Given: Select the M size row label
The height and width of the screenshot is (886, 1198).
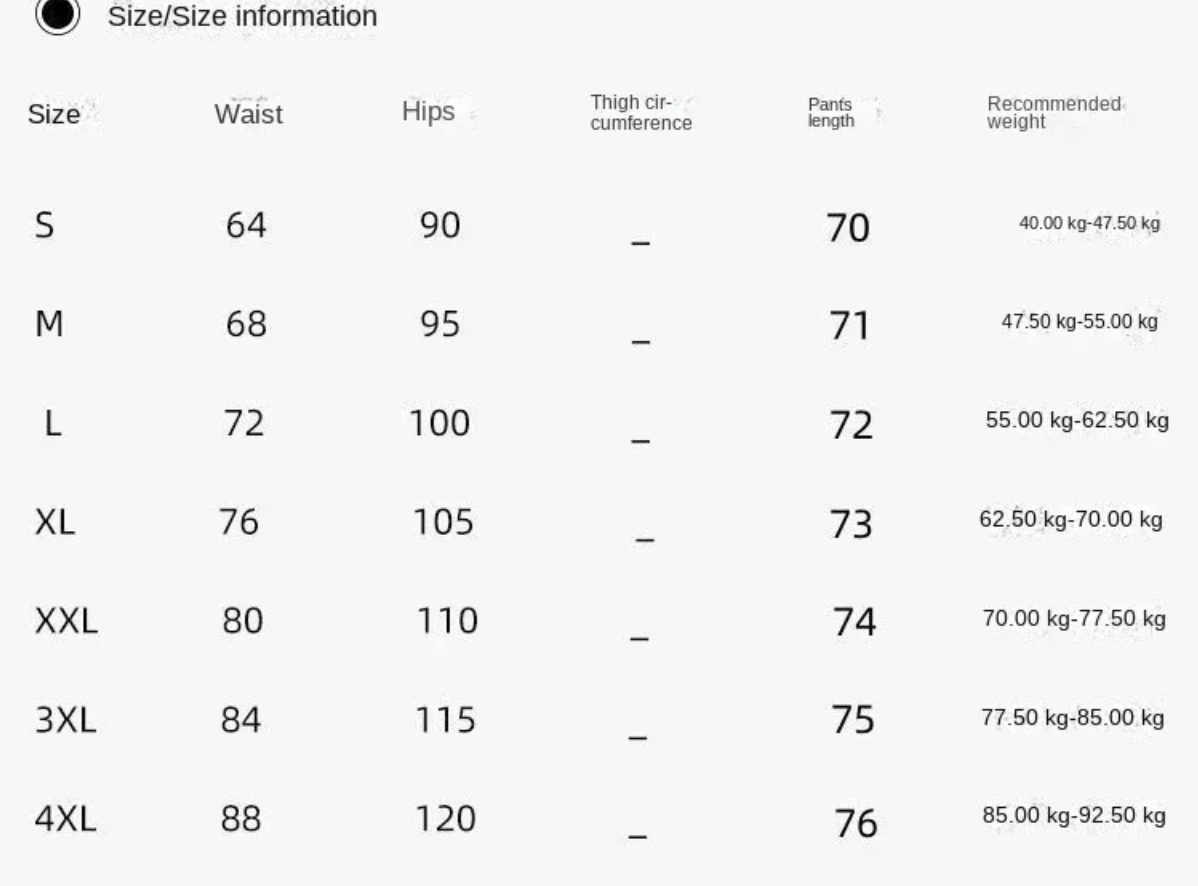Looking at the screenshot, I should pyautogui.click(x=49, y=324).
